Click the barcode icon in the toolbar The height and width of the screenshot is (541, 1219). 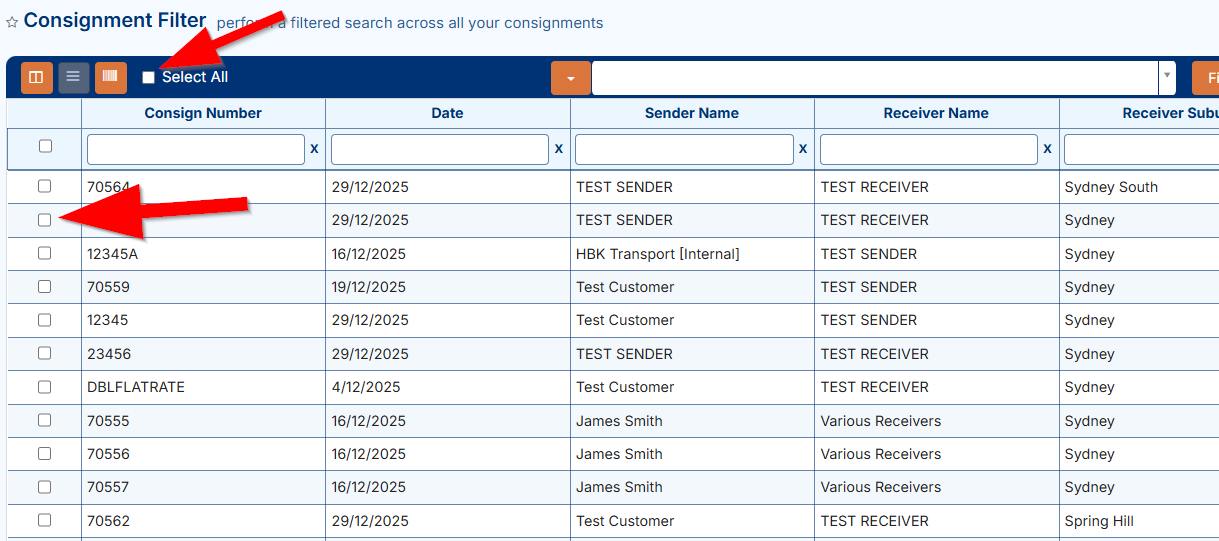click(110, 77)
